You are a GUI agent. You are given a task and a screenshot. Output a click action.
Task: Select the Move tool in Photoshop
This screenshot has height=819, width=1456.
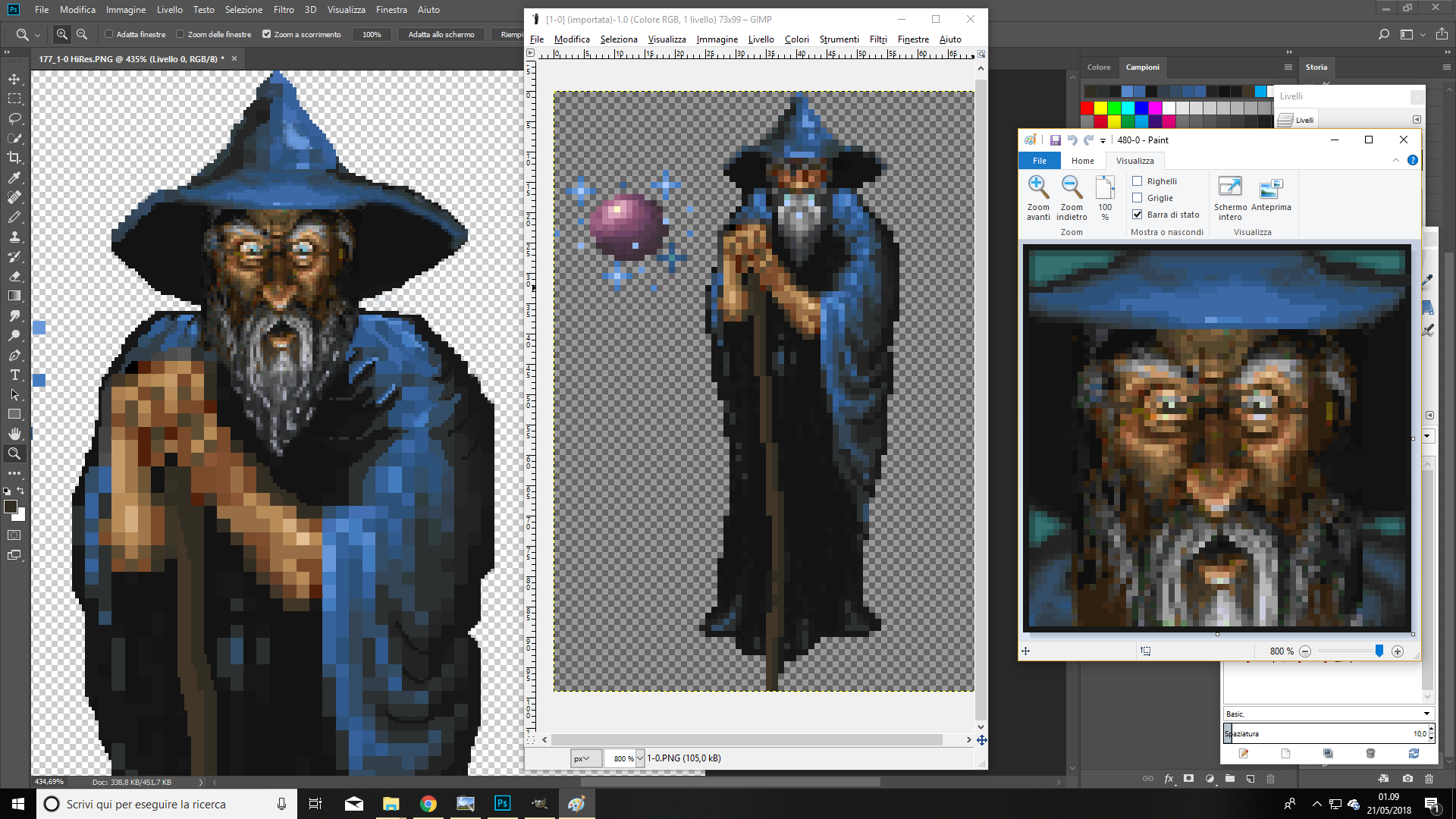(x=14, y=79)
